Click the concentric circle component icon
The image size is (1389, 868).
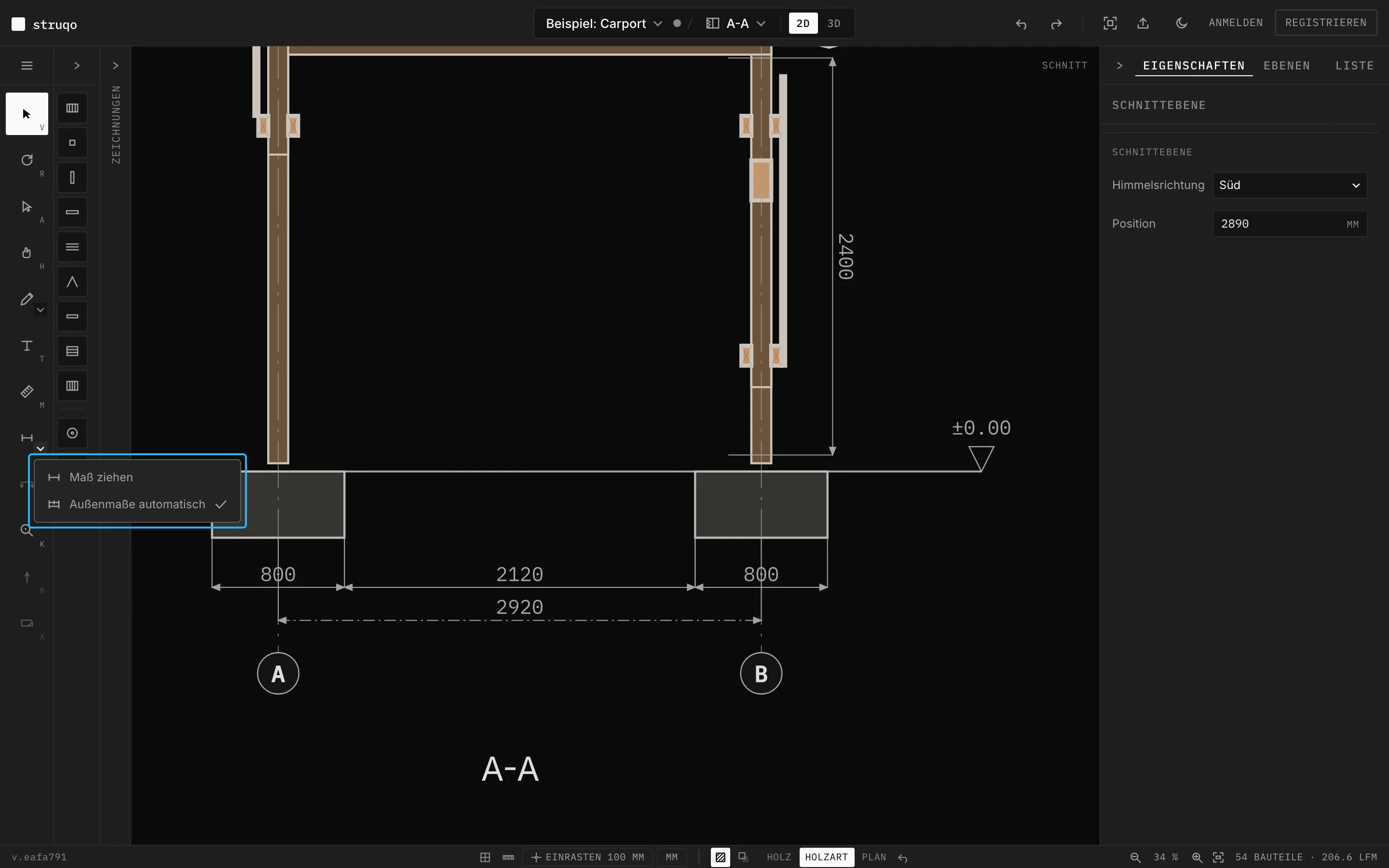pyautogui.click(x=72, y=434)
